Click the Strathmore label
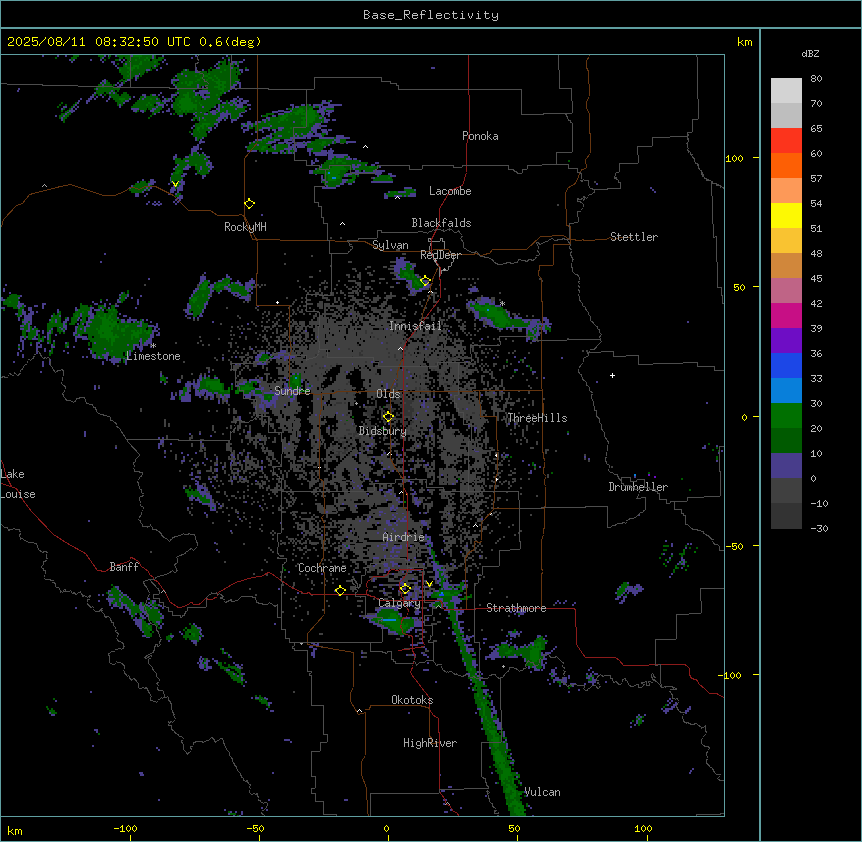The height and width of the screenshot is (842, 862). click(516, 608)
